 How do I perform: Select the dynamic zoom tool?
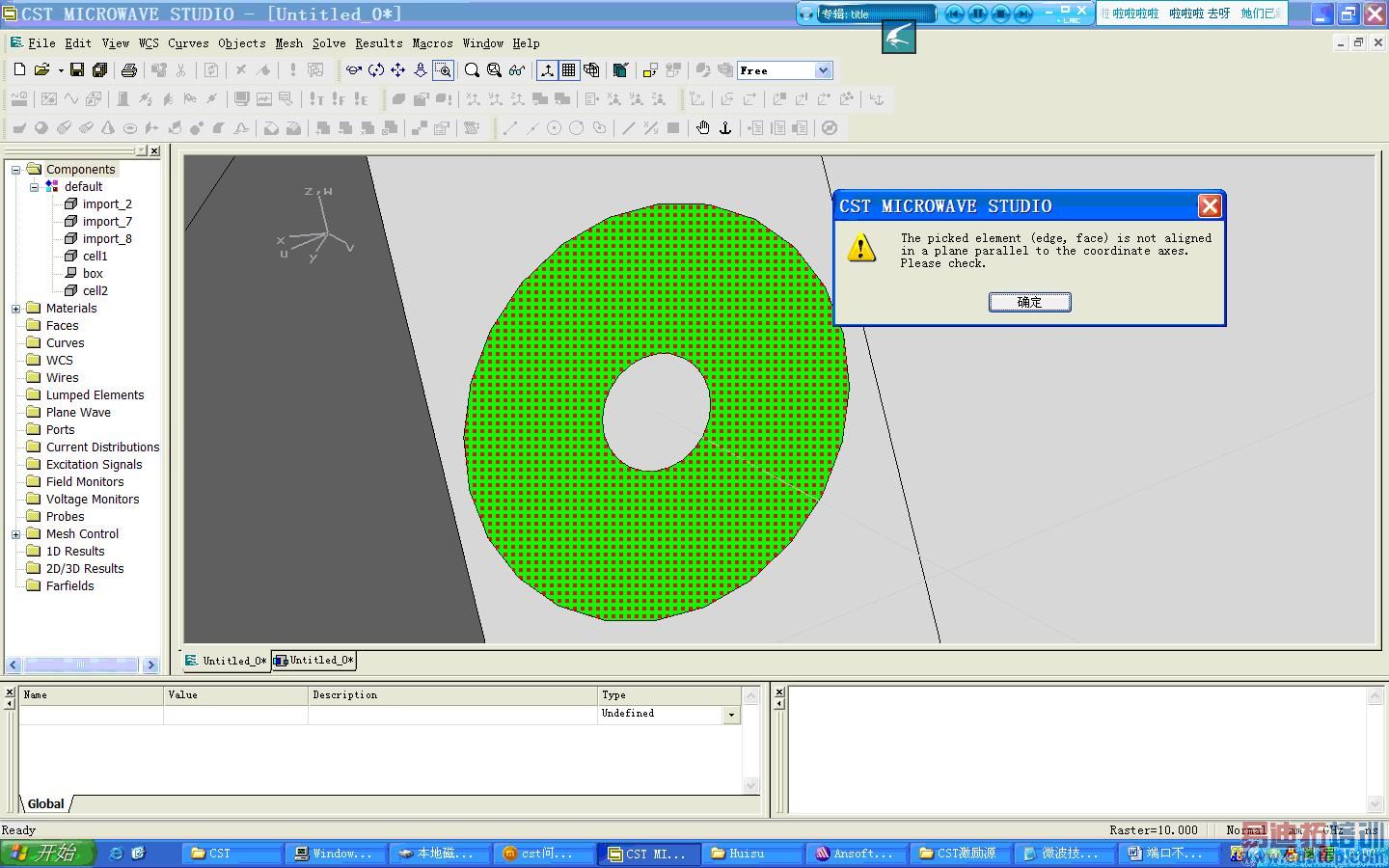[x=421, y=69]
